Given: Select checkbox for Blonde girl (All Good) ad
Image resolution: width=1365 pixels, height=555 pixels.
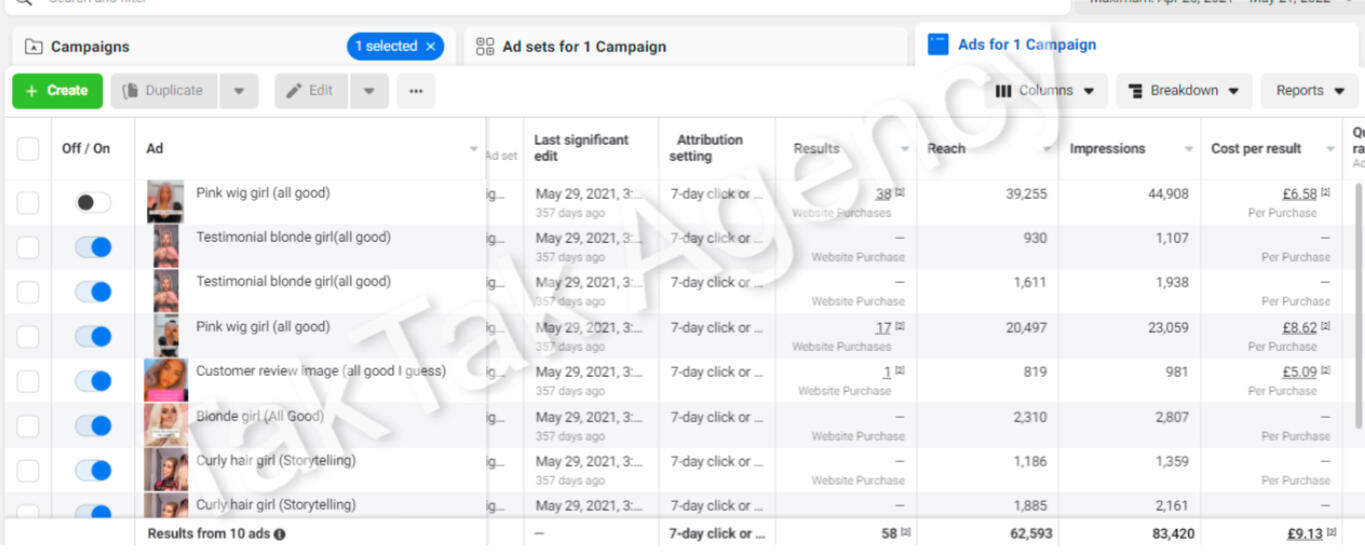Looking at the screenshot, I should click(28, 426).
